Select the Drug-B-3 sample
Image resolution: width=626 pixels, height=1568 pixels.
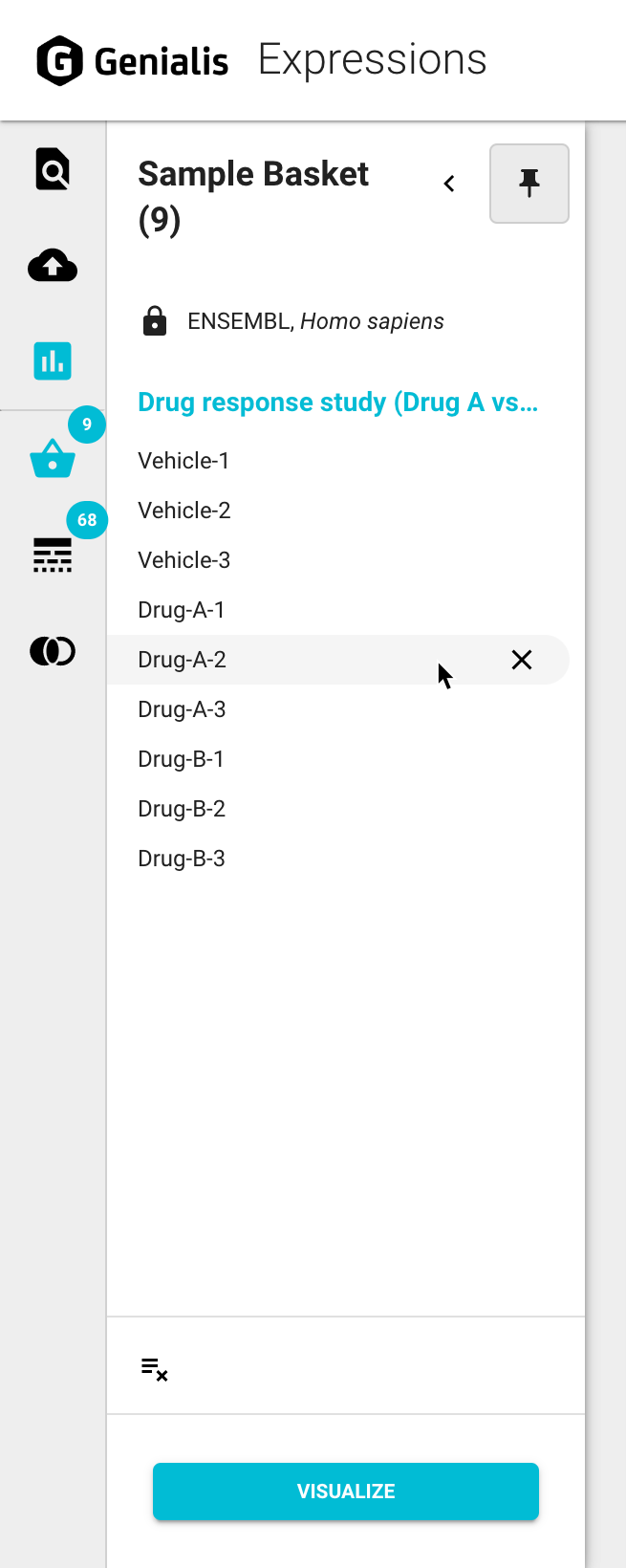(x=182, y=858)
